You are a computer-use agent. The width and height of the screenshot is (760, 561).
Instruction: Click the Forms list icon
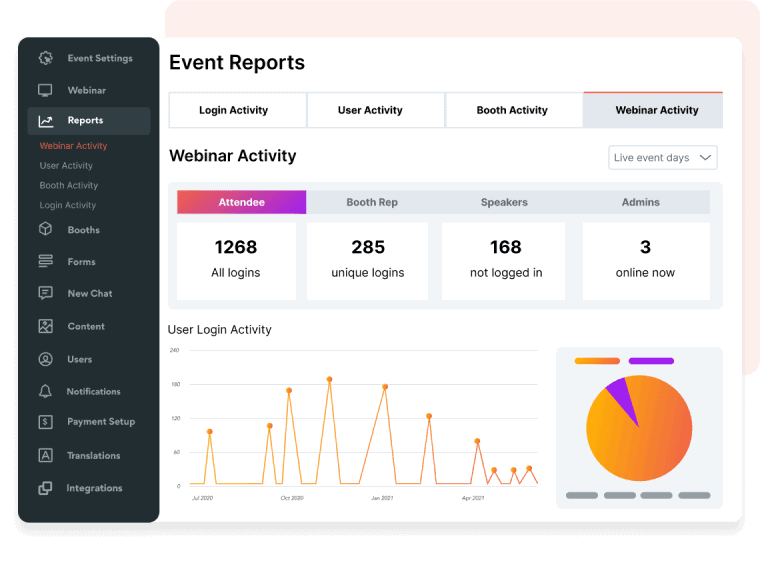pos(45,262)
